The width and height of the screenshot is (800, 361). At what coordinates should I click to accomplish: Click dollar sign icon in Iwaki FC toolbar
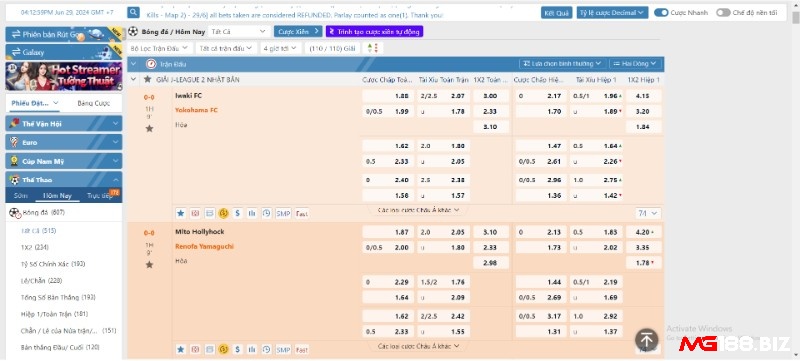coord(237,213)
